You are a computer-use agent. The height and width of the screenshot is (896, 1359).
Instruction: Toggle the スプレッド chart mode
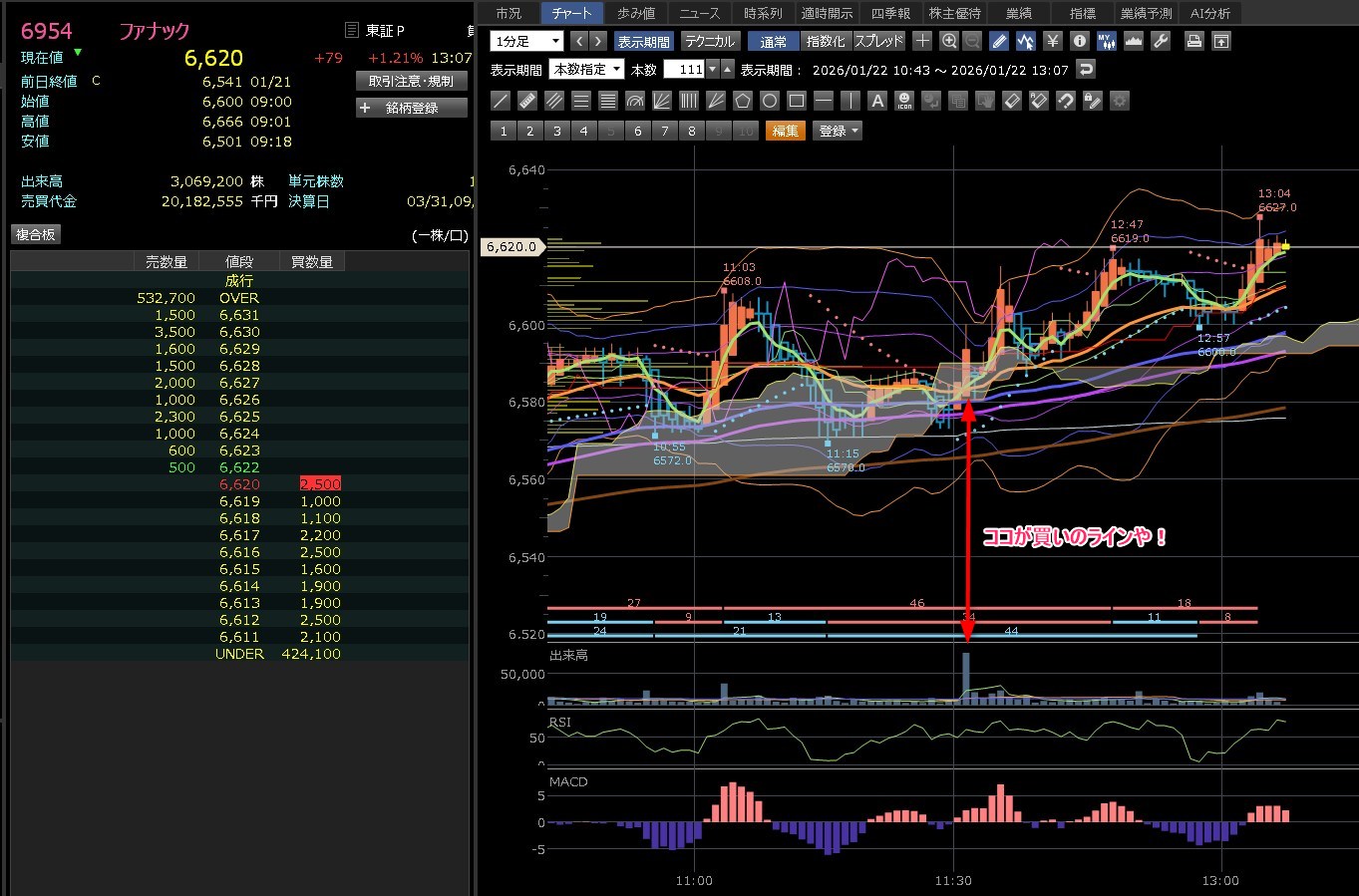[x=878, y=41]
